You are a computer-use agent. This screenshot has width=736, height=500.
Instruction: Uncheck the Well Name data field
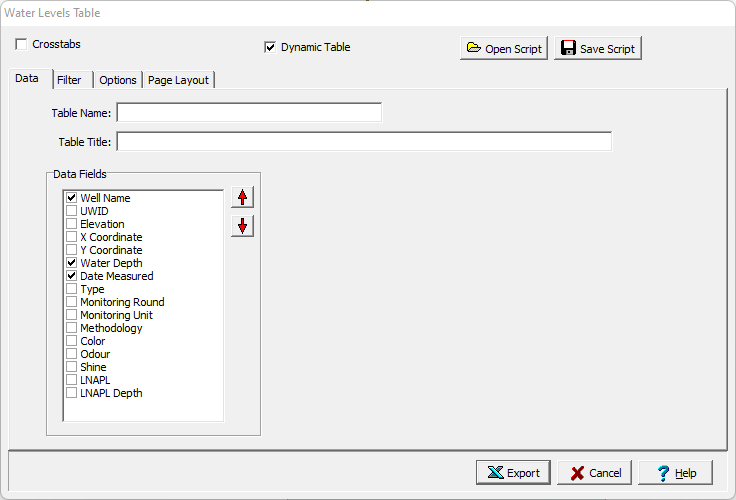coord(72,198)
